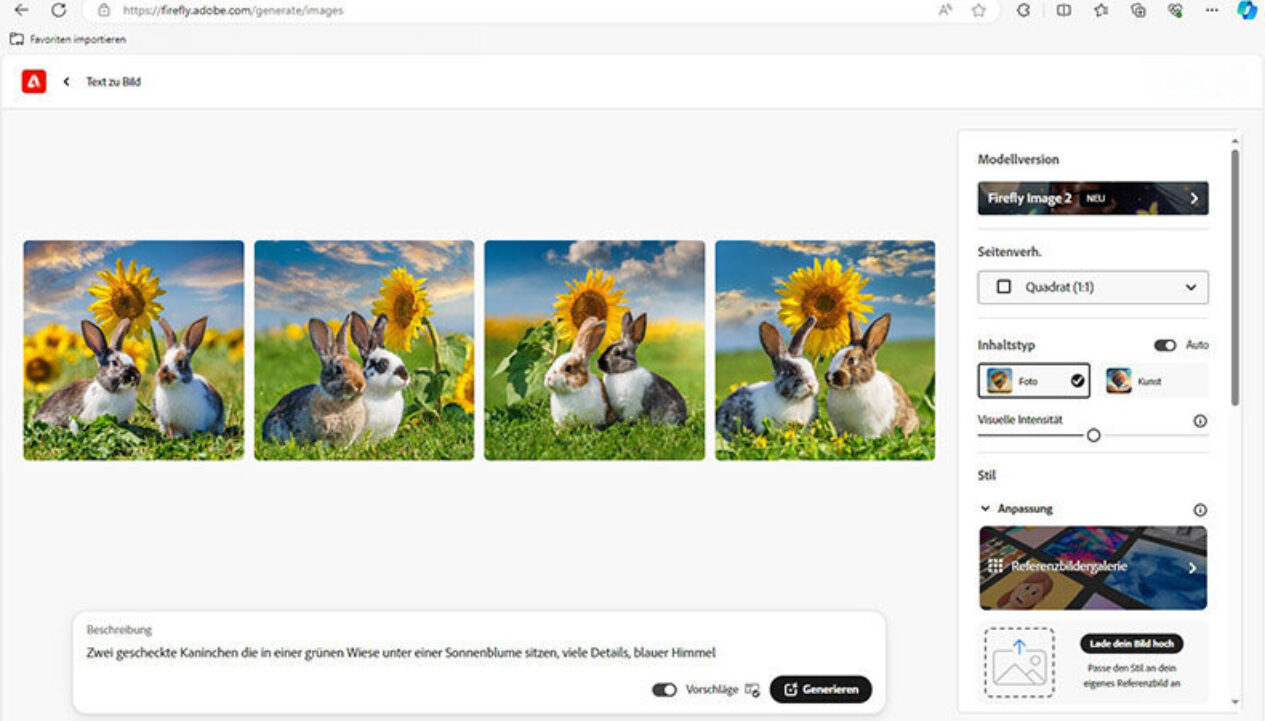
Task: Collapse the Anpassung section
Action: 985,509
